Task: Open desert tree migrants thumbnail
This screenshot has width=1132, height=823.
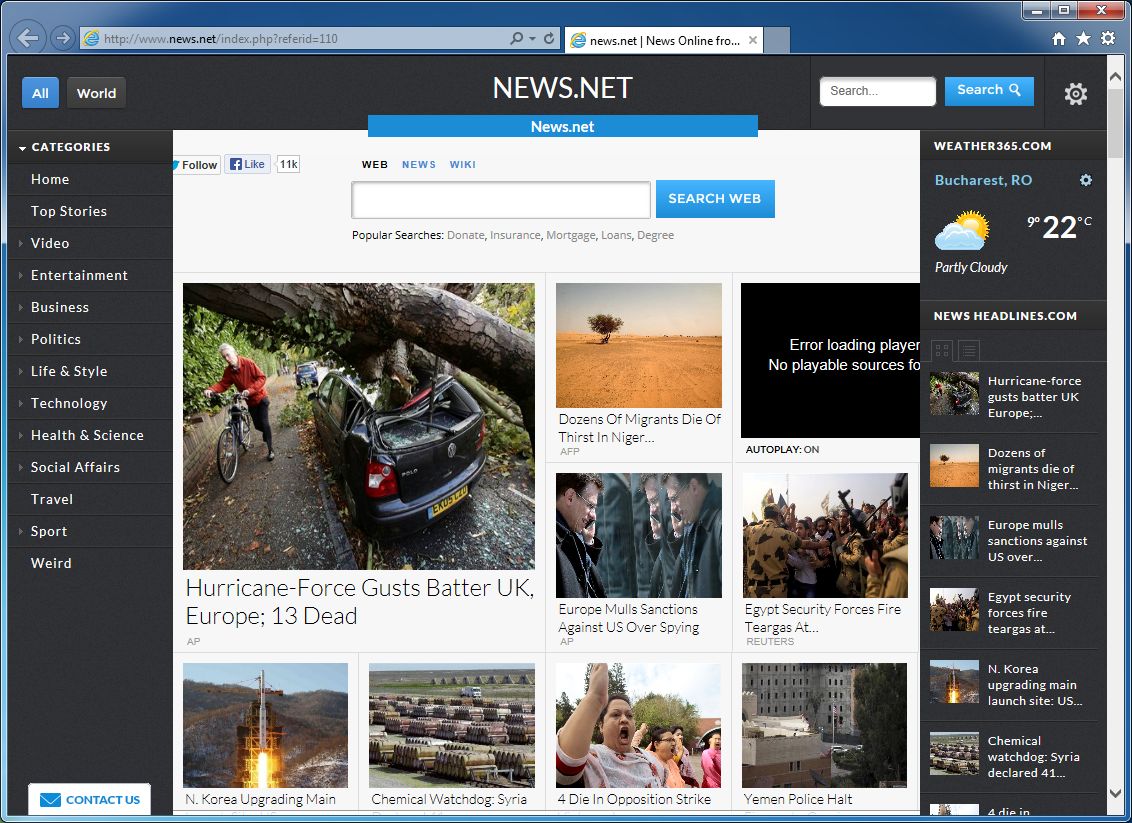Action: tap(639, 345)
